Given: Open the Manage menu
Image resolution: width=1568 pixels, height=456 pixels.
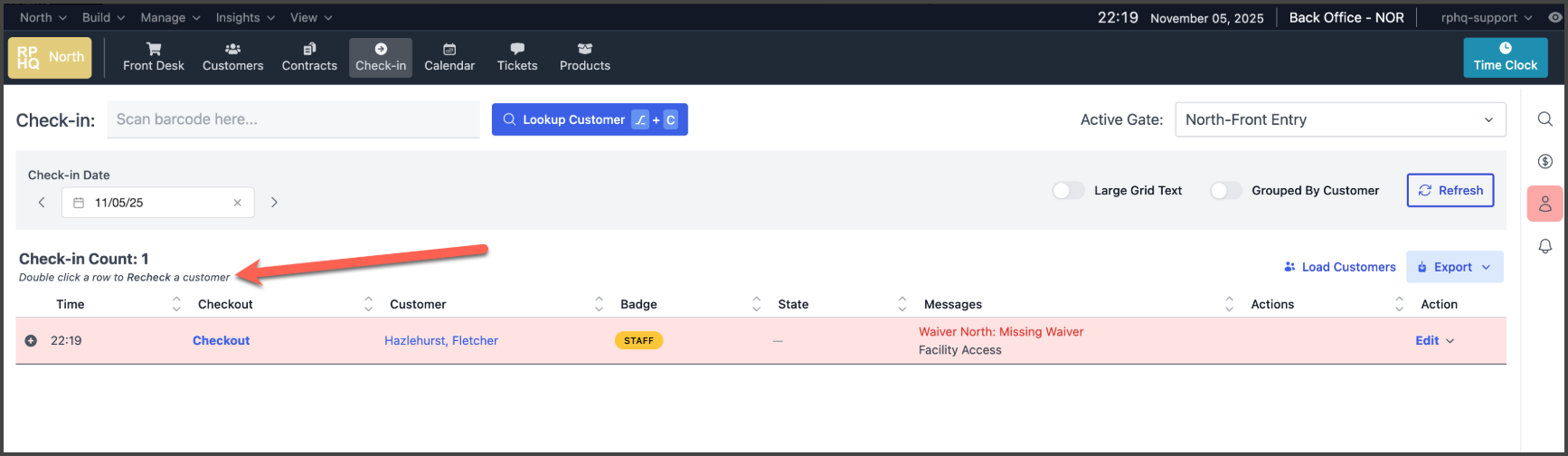Looking at the screenshot, I should tap(170, 17).
